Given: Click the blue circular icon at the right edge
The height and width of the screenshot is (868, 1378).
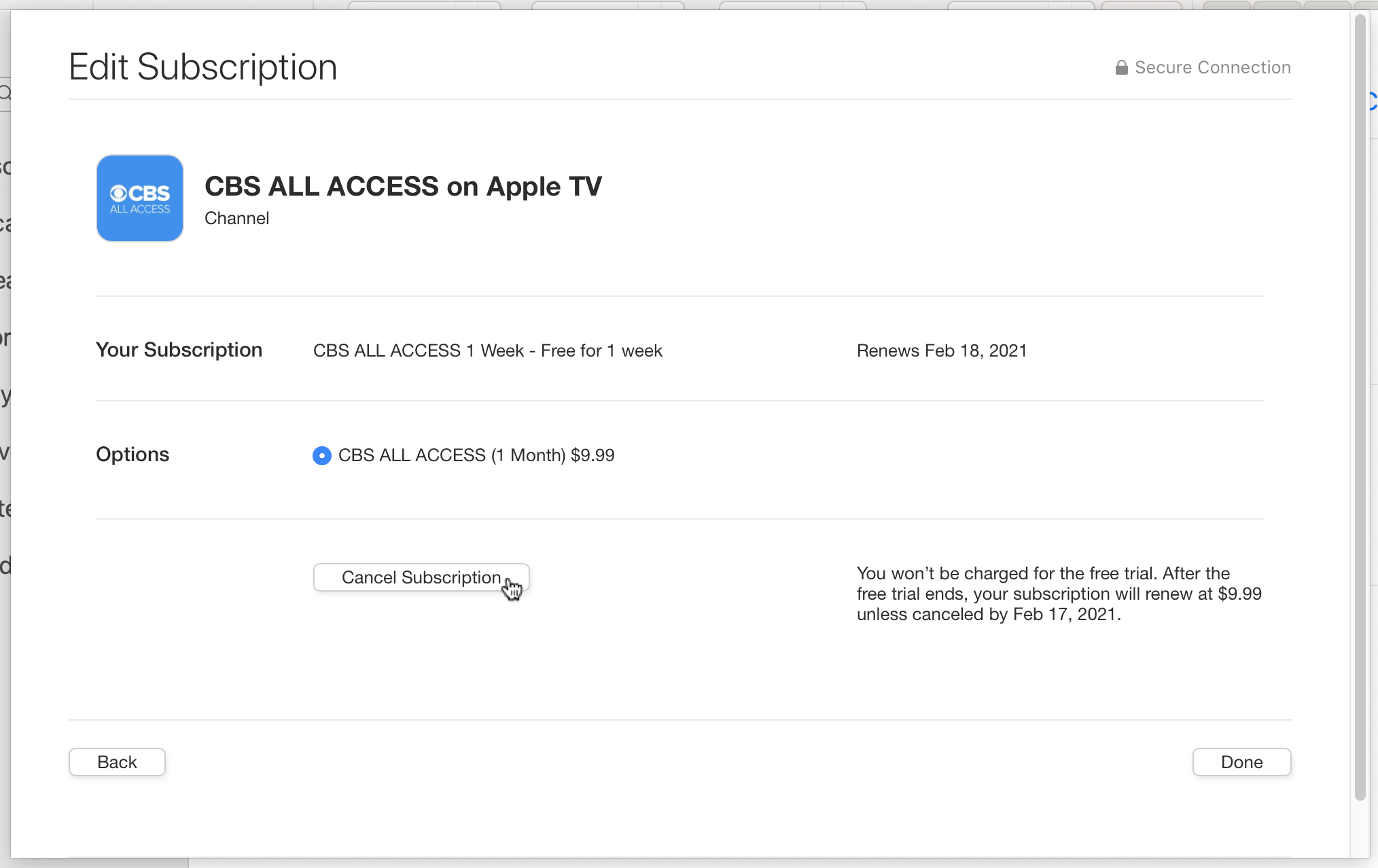Looking at the screenshot, I should point(1373,102).
